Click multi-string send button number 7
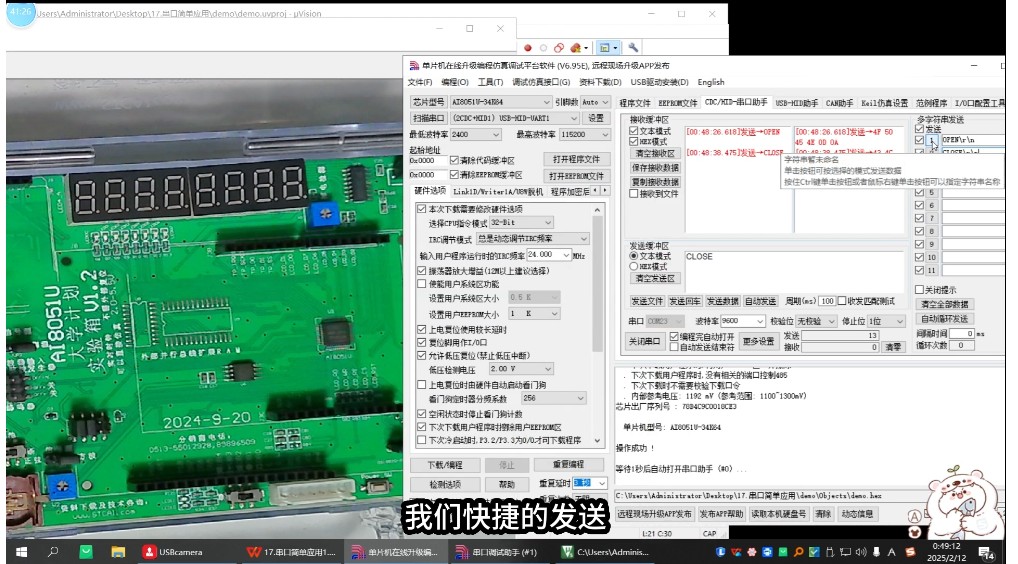 coord(932,218)
